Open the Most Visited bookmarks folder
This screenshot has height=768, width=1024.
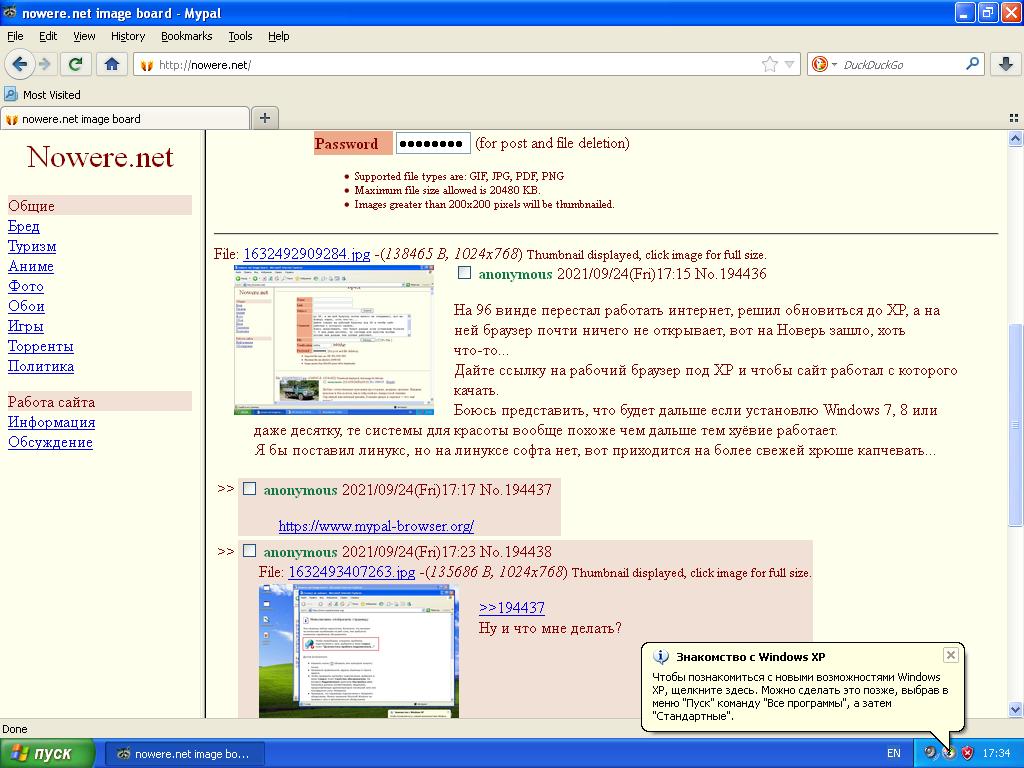(x=42, y=95)
